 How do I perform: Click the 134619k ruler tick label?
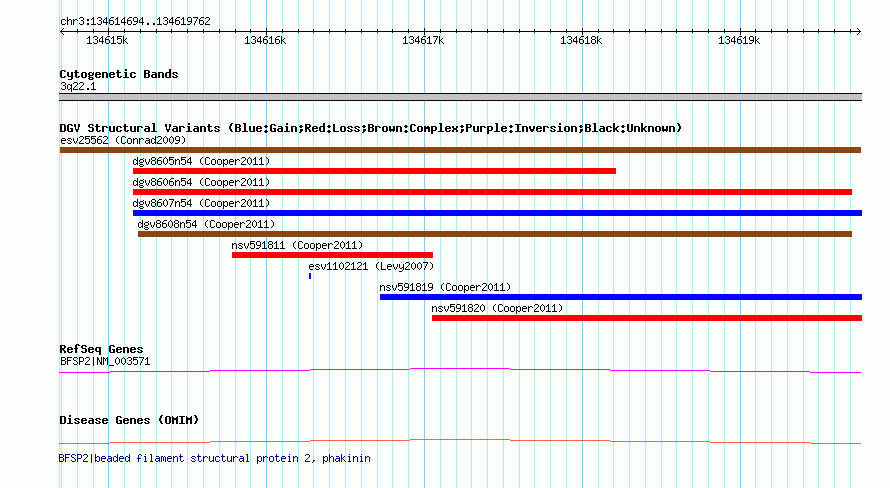coord(738,40)
